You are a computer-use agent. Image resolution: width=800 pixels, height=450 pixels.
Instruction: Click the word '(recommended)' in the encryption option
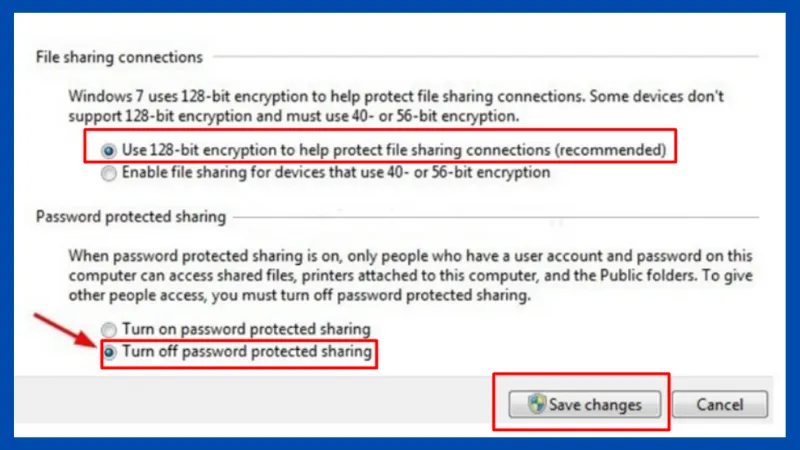(611, 150)
